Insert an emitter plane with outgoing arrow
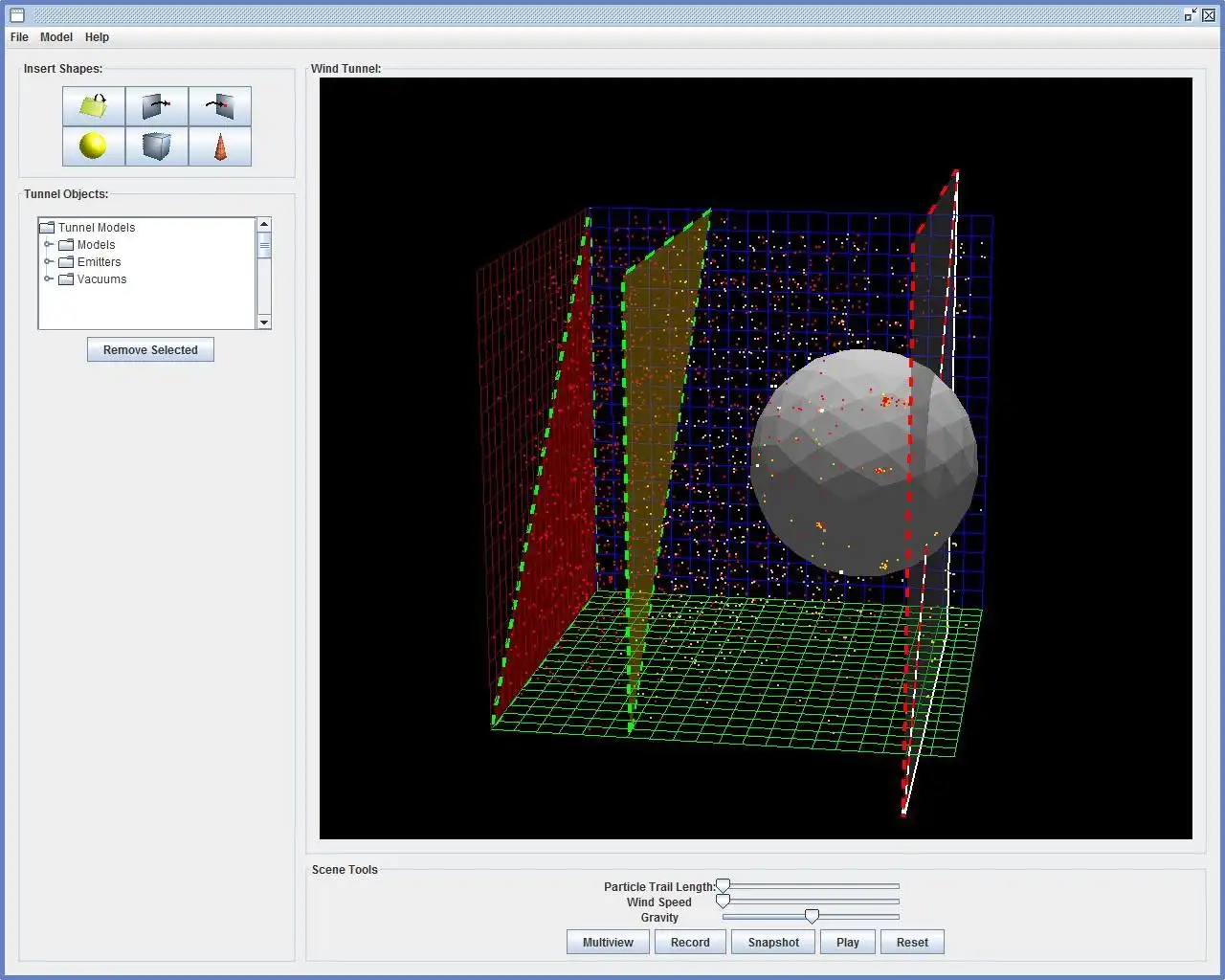 pos(157,106)
